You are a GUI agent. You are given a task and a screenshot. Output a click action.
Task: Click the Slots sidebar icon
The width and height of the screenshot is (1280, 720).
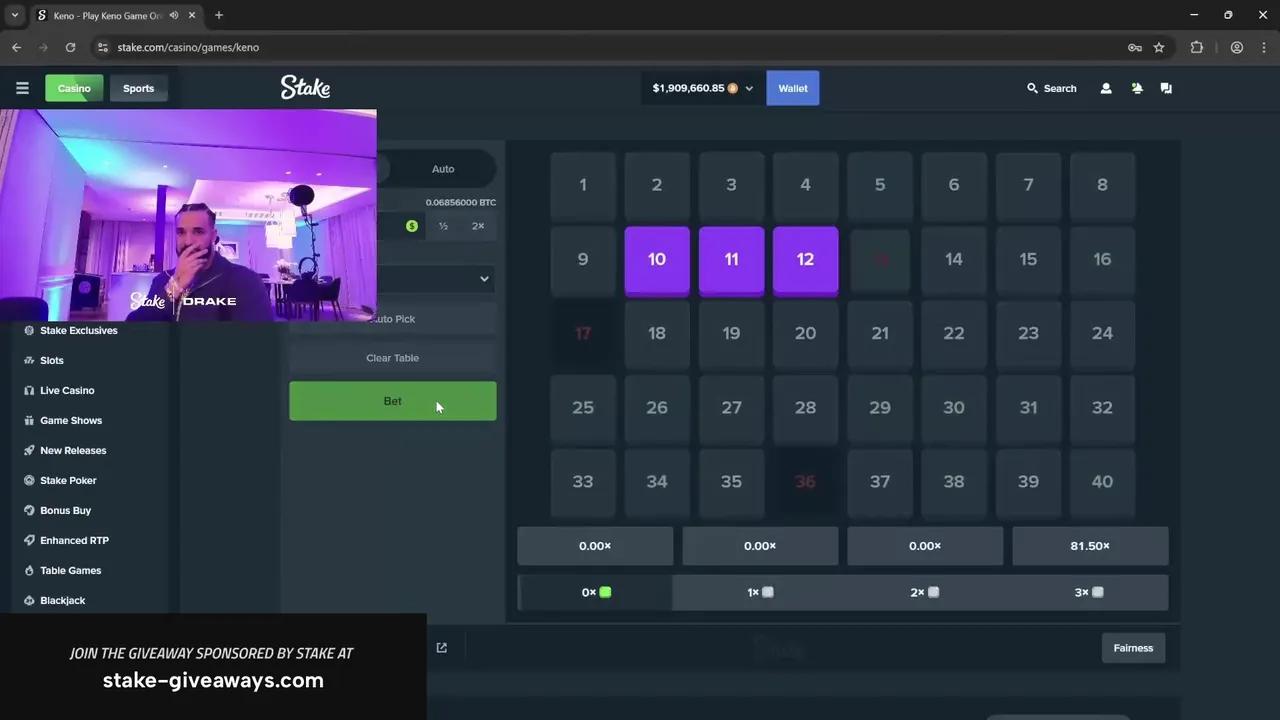pyautogui.click(x=29, y=360)
